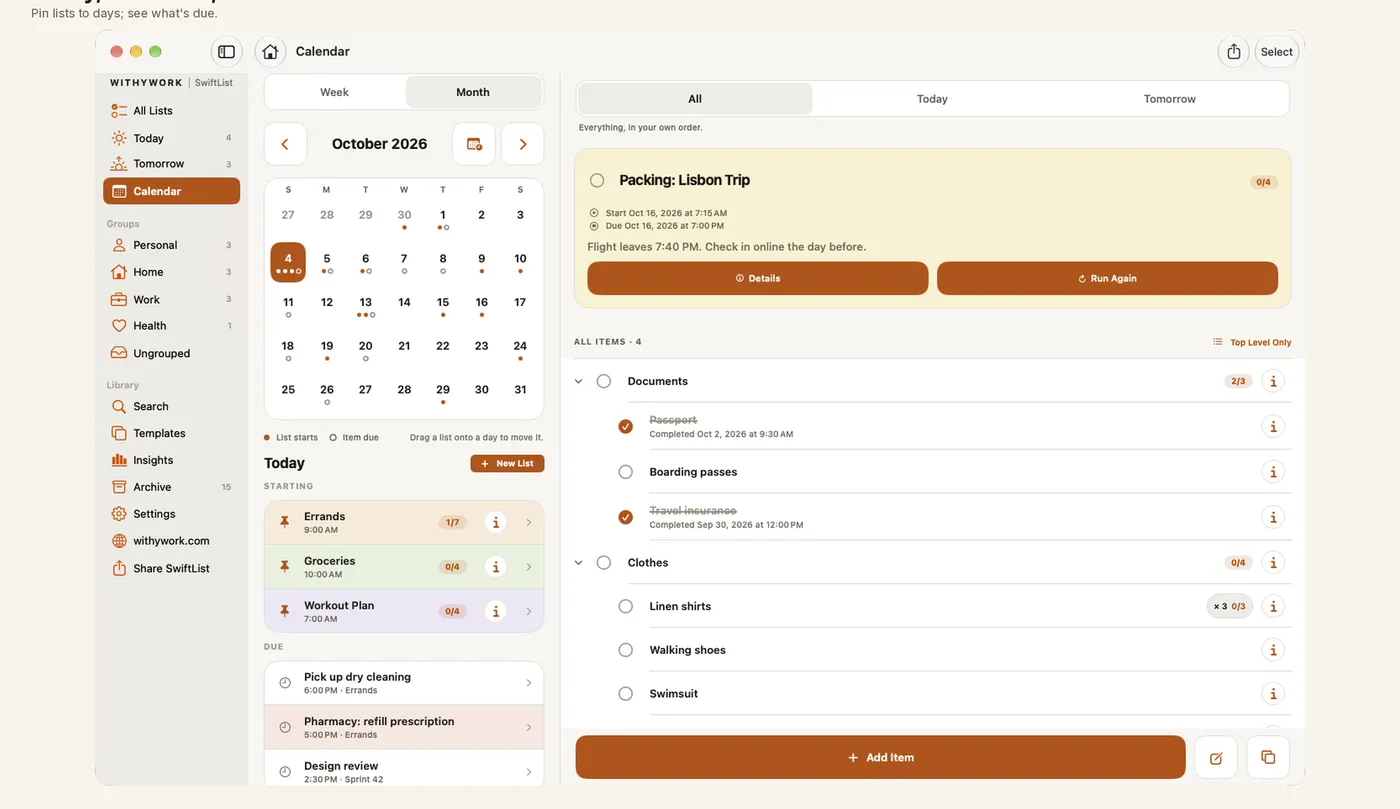
Task: Open Errands list via its chevron
Action: click(529, 522)
